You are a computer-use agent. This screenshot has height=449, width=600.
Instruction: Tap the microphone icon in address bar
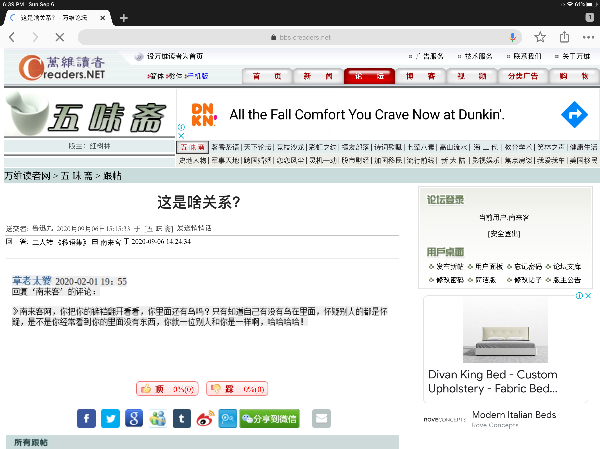click(x=512, y=37)
